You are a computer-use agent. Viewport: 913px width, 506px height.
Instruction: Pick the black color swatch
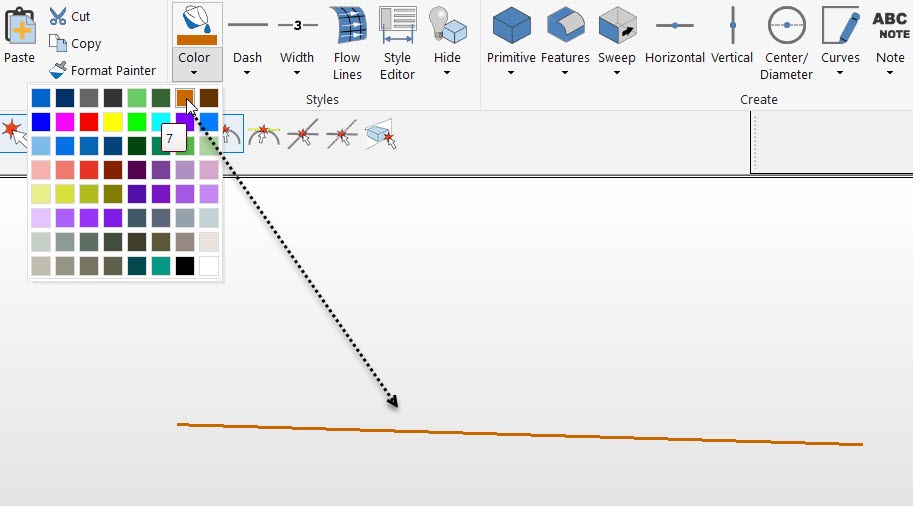(184, 266)
